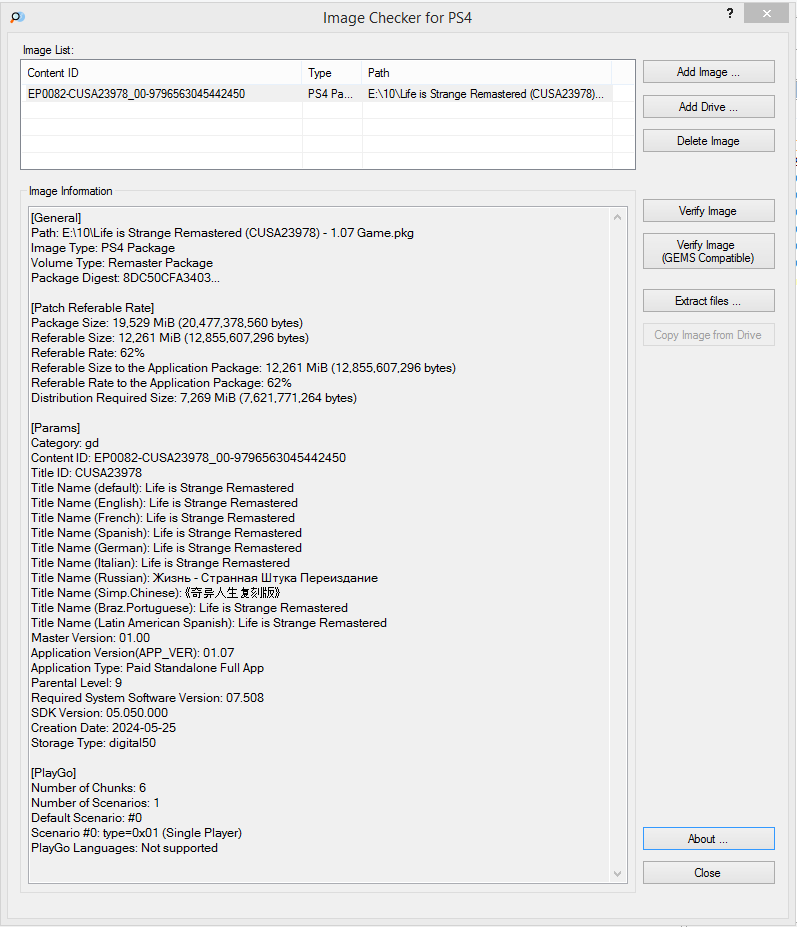797x927 pixels.
Task: Click the [General] section heading
Action: click(x=56, y=218)
